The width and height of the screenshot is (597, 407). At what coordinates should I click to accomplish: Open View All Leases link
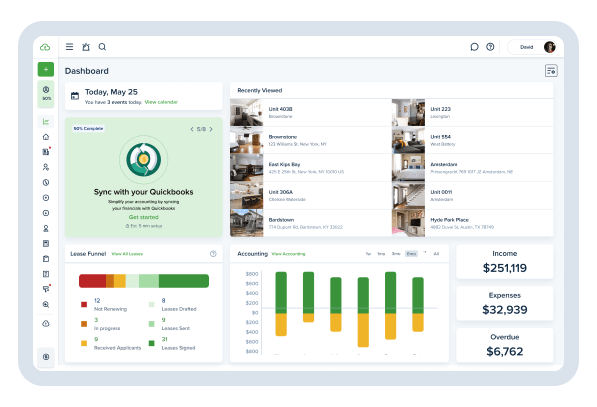coord(127,254)
